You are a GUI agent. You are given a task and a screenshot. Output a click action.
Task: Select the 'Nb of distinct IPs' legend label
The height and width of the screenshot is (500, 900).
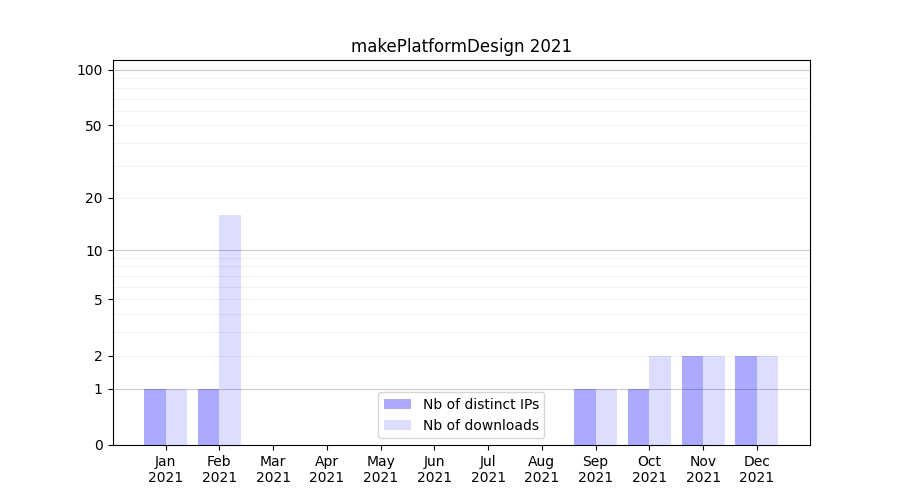pyautogui.click(x=480, y=404)
